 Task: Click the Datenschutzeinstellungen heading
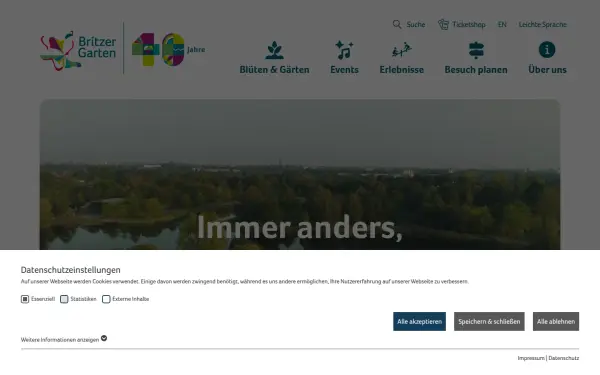tap(70, 270)
